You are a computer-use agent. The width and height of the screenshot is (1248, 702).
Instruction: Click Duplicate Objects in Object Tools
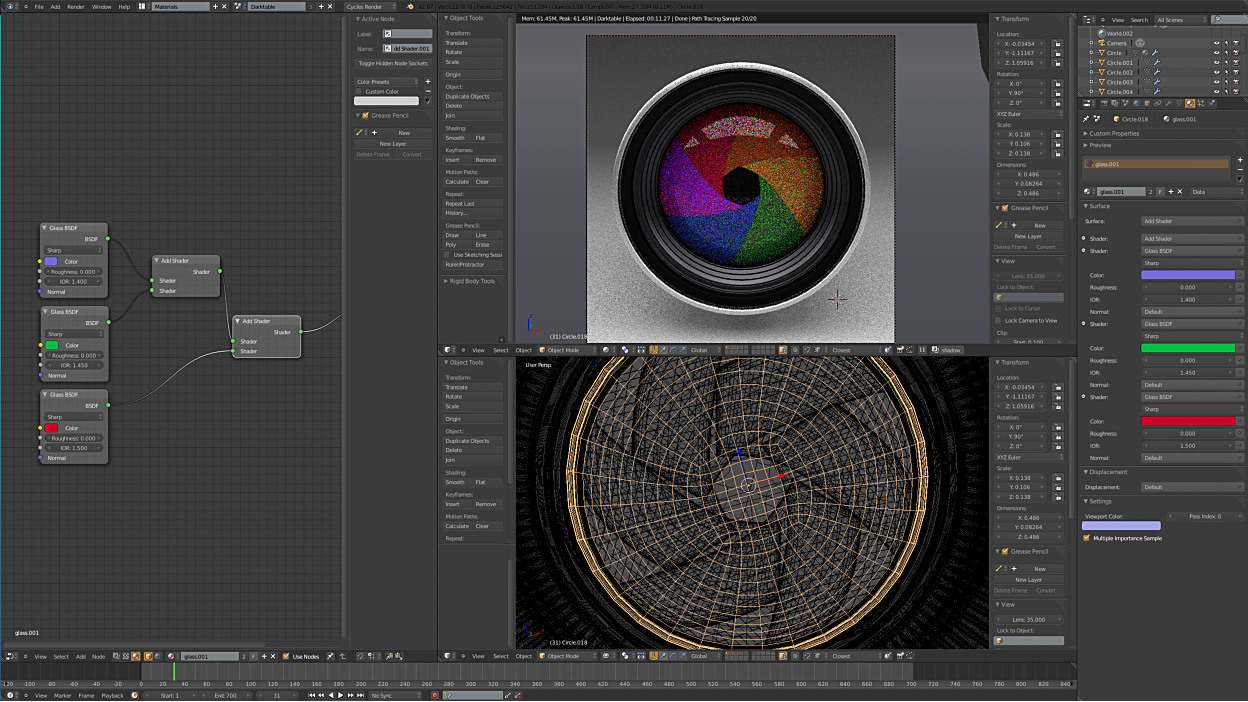[x=468, y=96]
